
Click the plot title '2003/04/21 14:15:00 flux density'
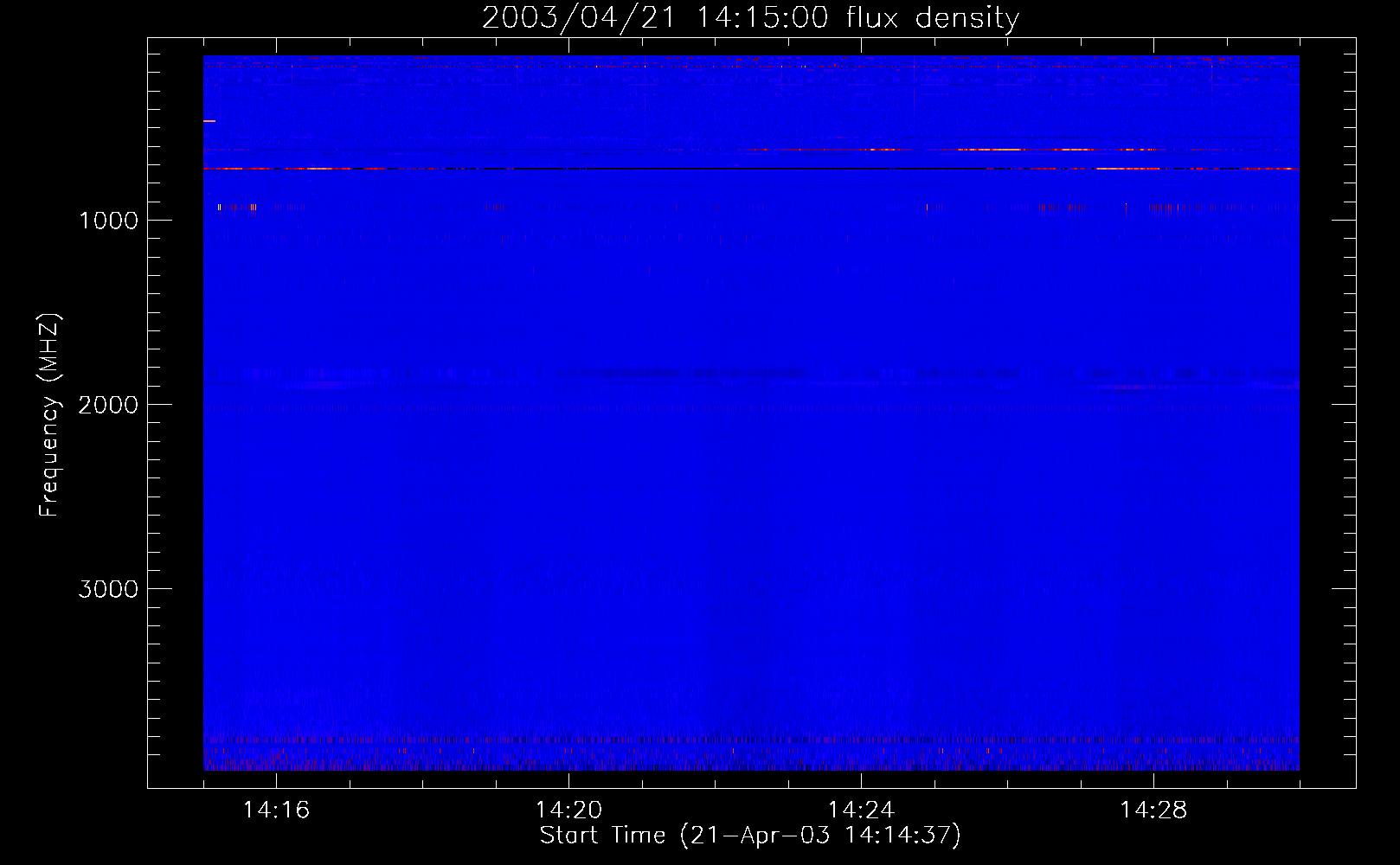[750, 18]
